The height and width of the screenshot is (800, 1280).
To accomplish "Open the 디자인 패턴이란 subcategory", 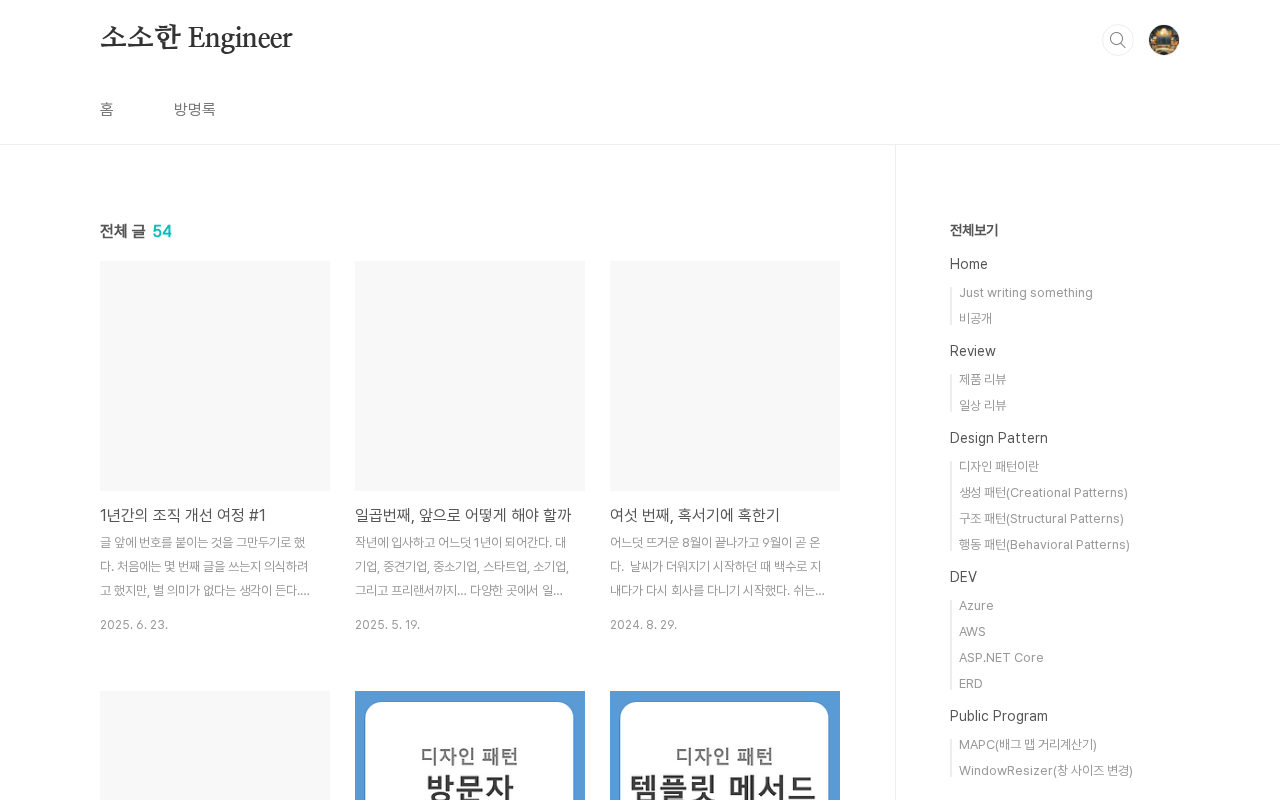I will coord(999,467).
